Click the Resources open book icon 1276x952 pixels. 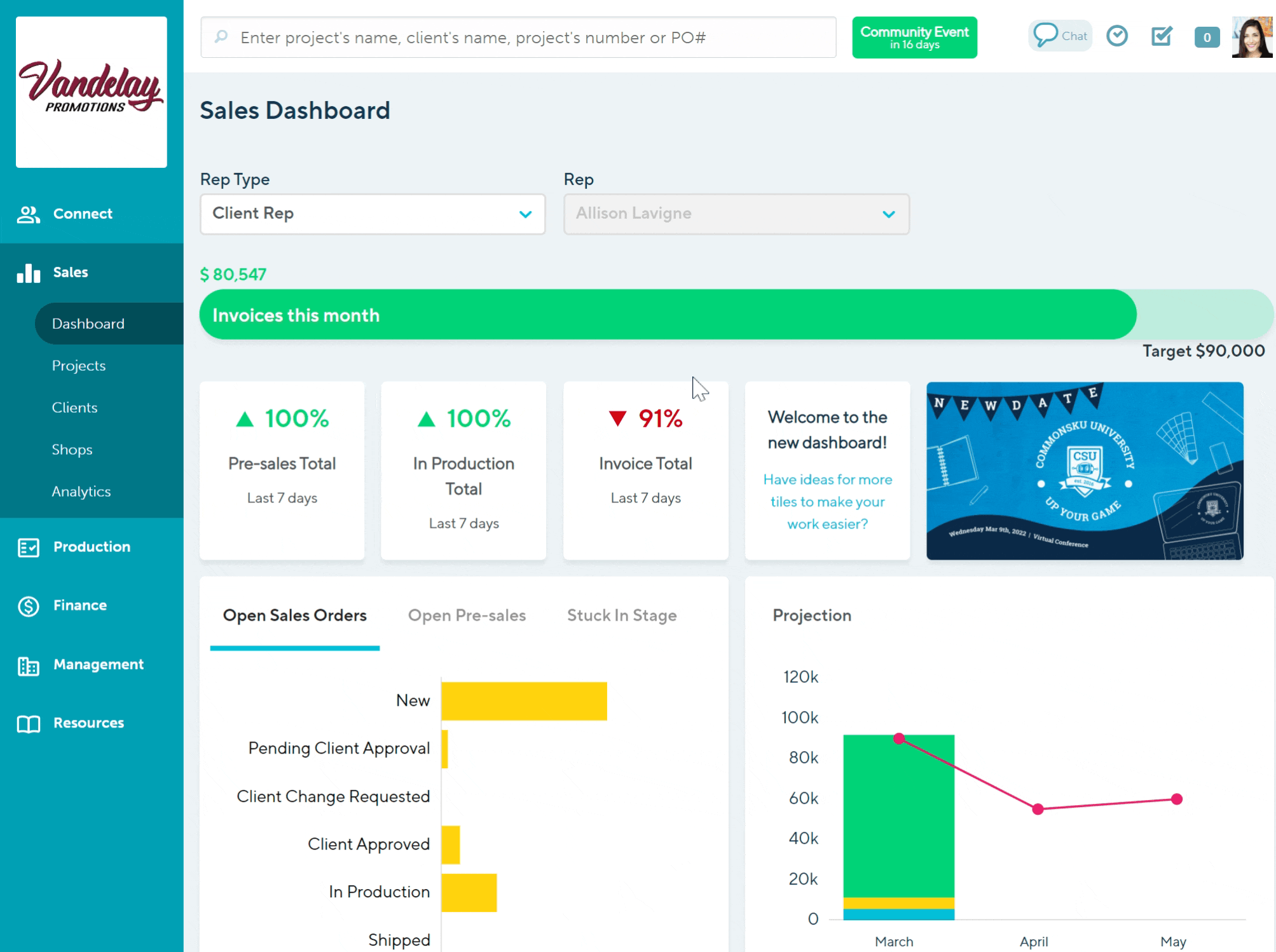point(29,724)
